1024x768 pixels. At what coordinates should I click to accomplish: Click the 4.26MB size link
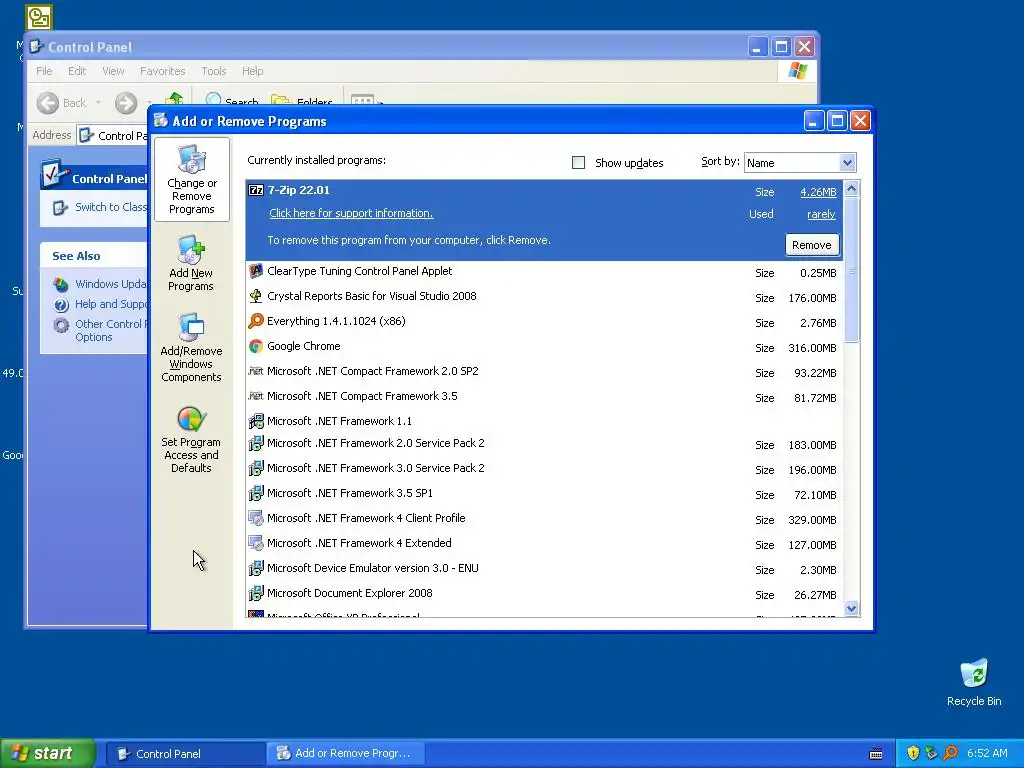click(818, 192)
